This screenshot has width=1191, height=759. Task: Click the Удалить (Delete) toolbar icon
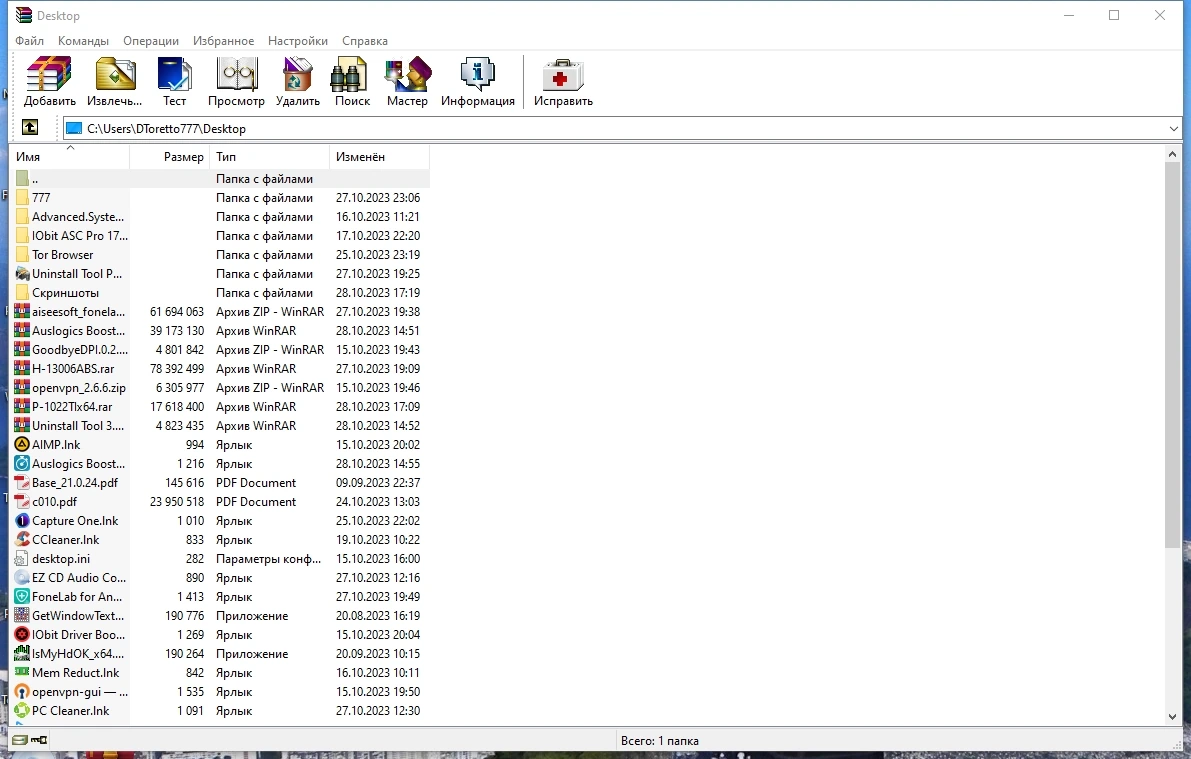point(298,74)
